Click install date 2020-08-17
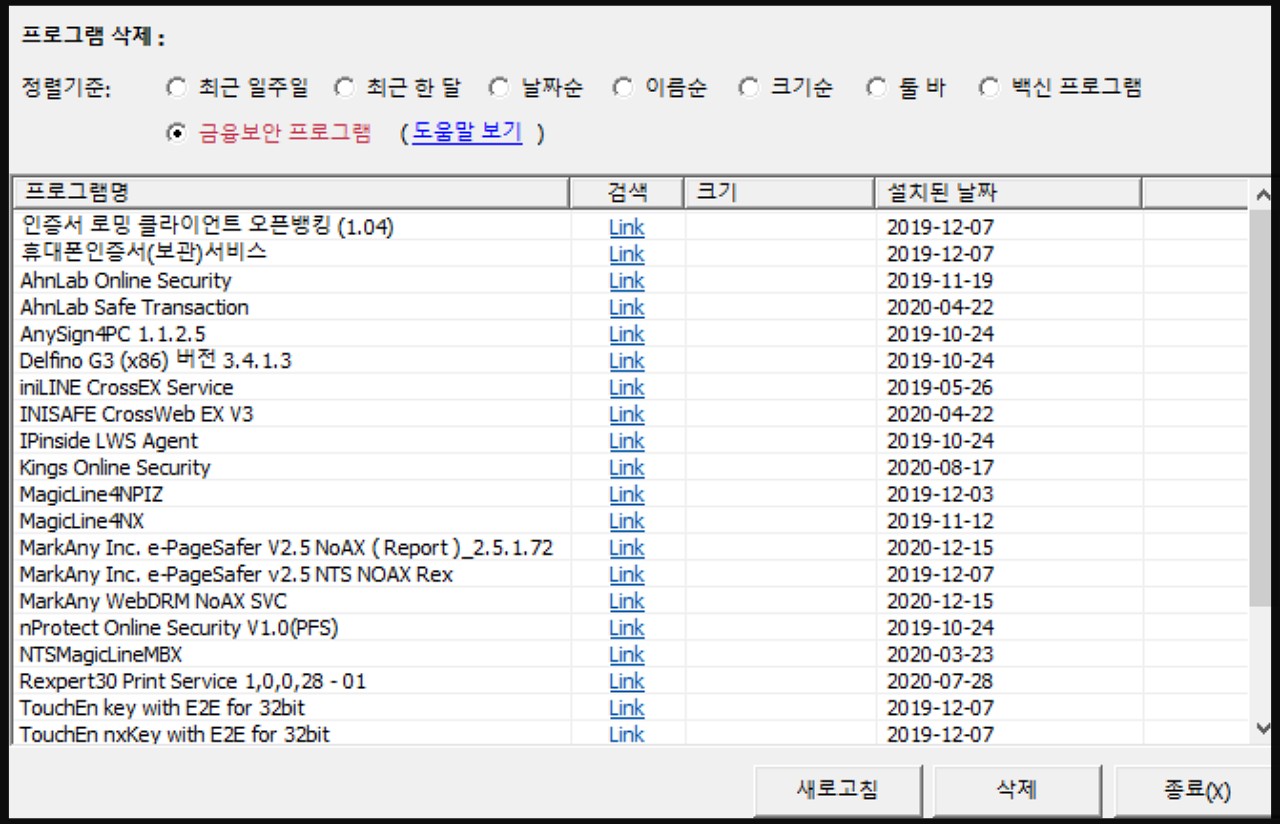Image resolution: width=1280 pixels, height=824 pixels. [940, 468]
